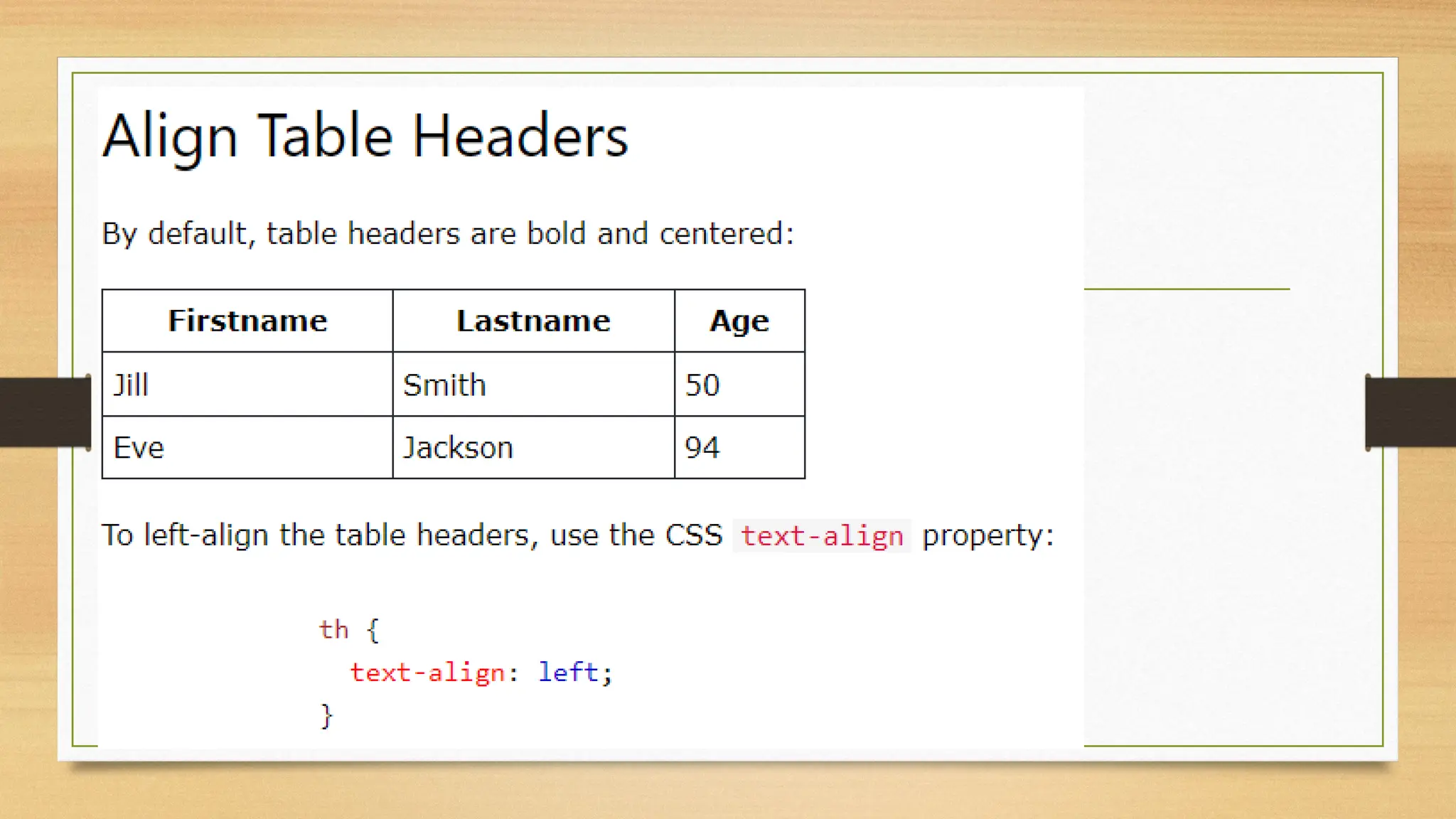
Task: Click the 'th {' selector code line
Action: coord(349,630)
